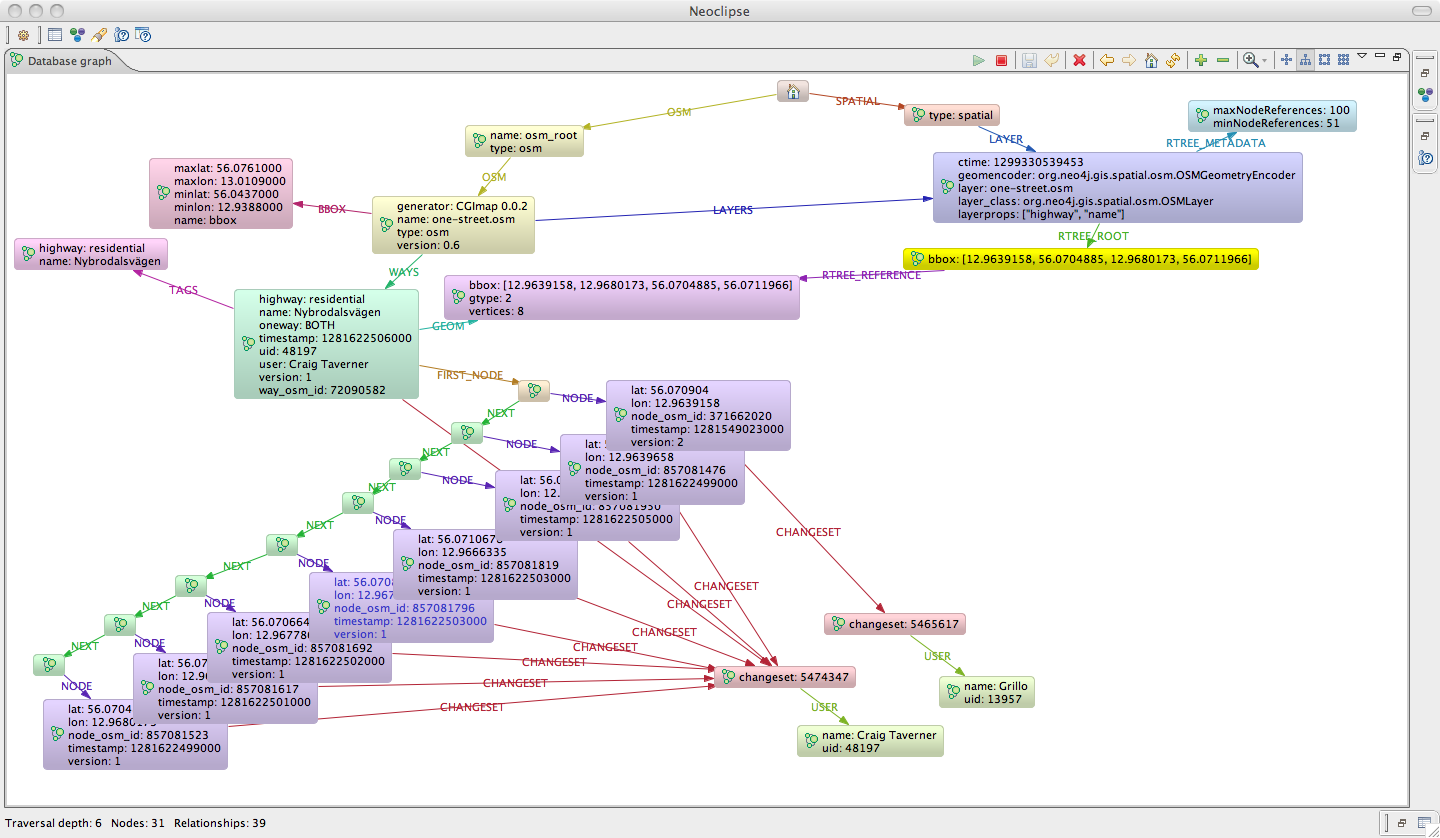Open the zoom dropdown arrow
This screenshot has height=838, width=1440.
[x=1265, y=61]
